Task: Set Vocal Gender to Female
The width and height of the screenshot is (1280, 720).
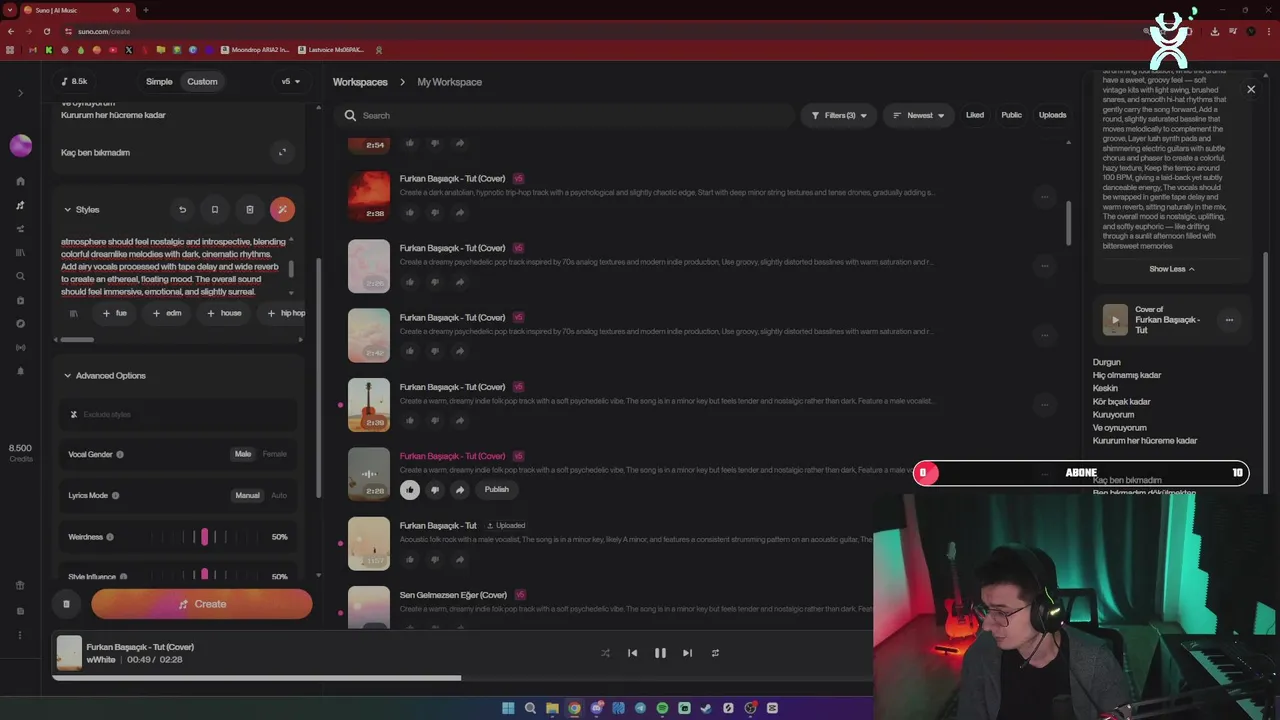Action: pyautogui.click(x=274, y=454)
